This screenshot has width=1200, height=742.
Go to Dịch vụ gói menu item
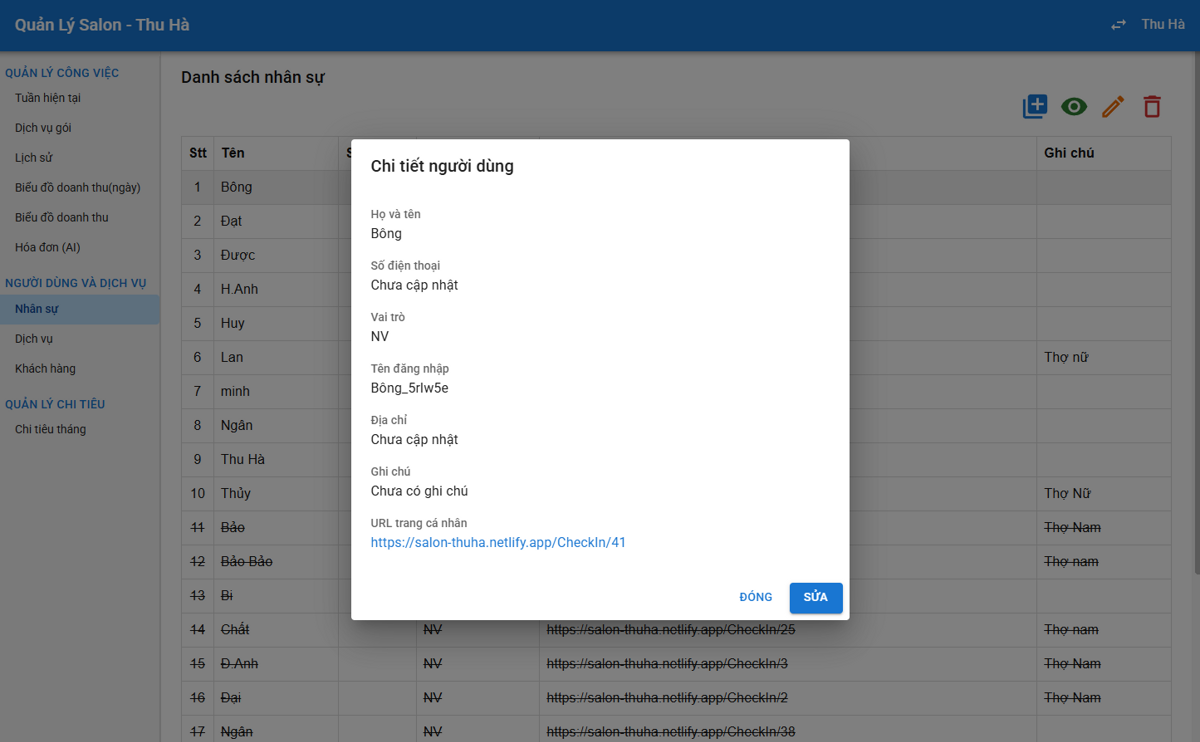[43, 128]
